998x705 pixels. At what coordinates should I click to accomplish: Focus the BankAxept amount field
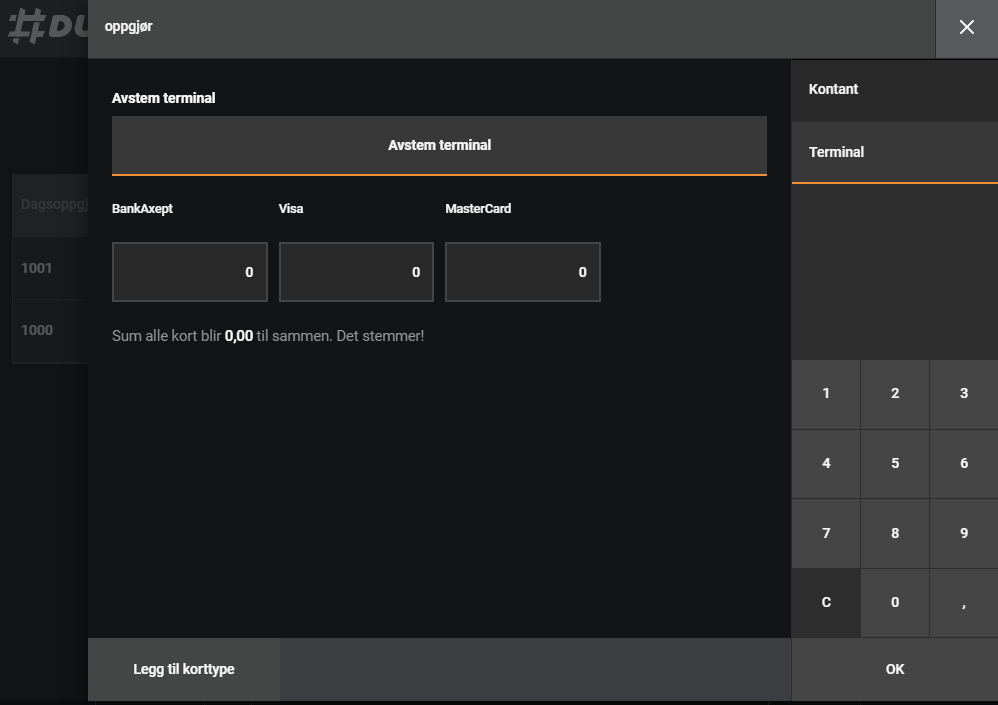pyautogui.click(x=190, y=272)
